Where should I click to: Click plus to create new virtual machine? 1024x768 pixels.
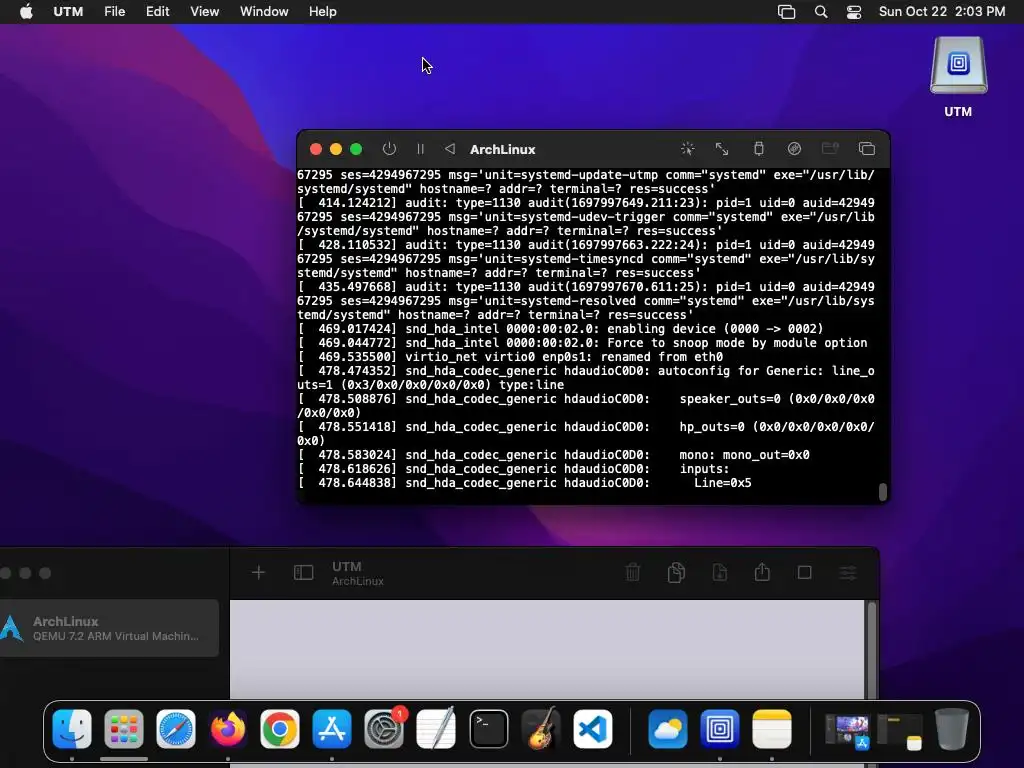click(259, 573)
